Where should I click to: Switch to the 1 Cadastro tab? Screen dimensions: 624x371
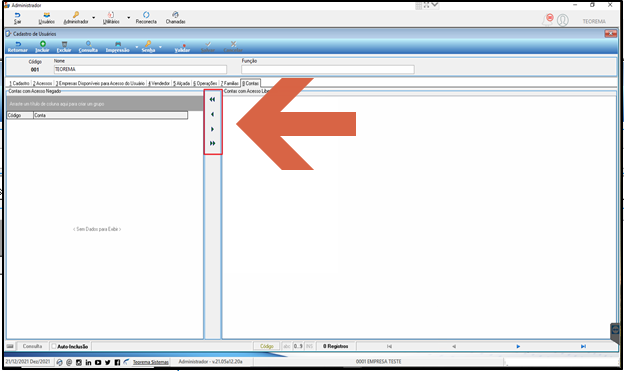click(20, 83)
